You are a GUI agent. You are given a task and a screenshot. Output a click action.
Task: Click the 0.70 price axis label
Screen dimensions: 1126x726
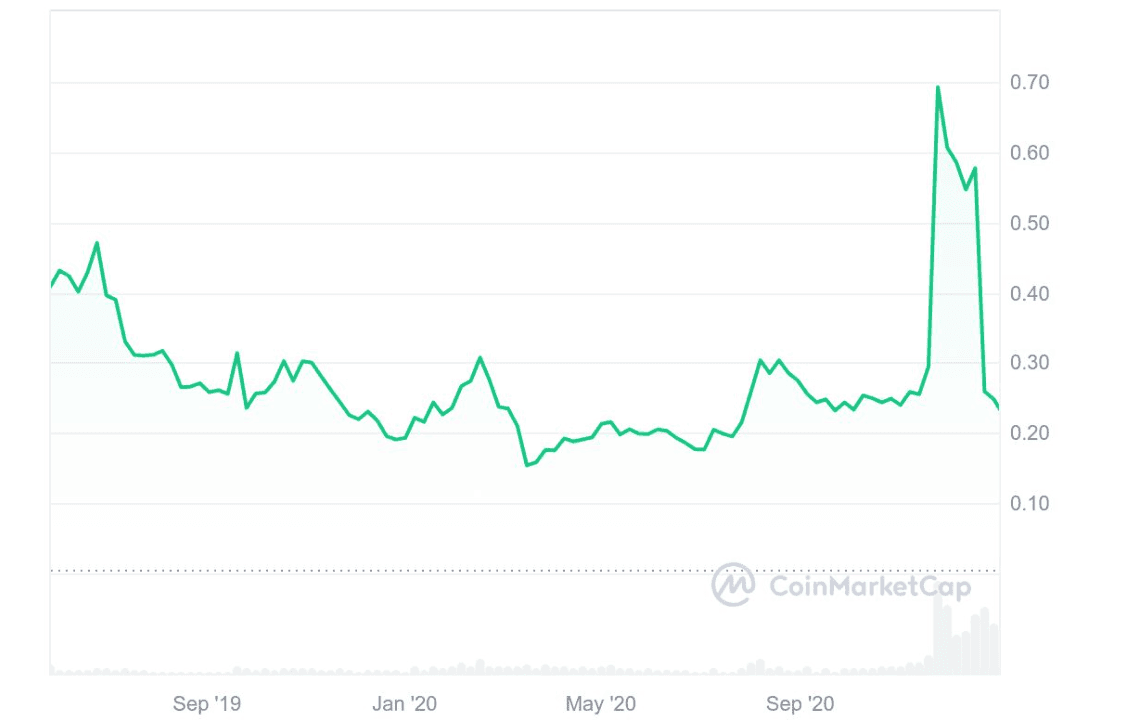[1029, 82]
